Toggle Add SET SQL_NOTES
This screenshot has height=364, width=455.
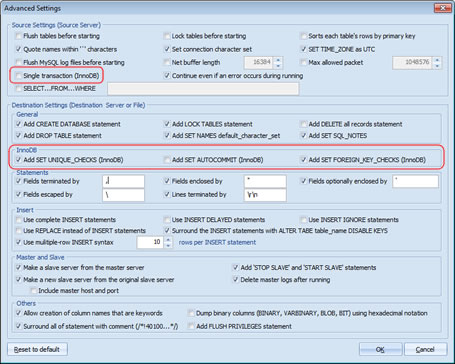coord(303,136)
